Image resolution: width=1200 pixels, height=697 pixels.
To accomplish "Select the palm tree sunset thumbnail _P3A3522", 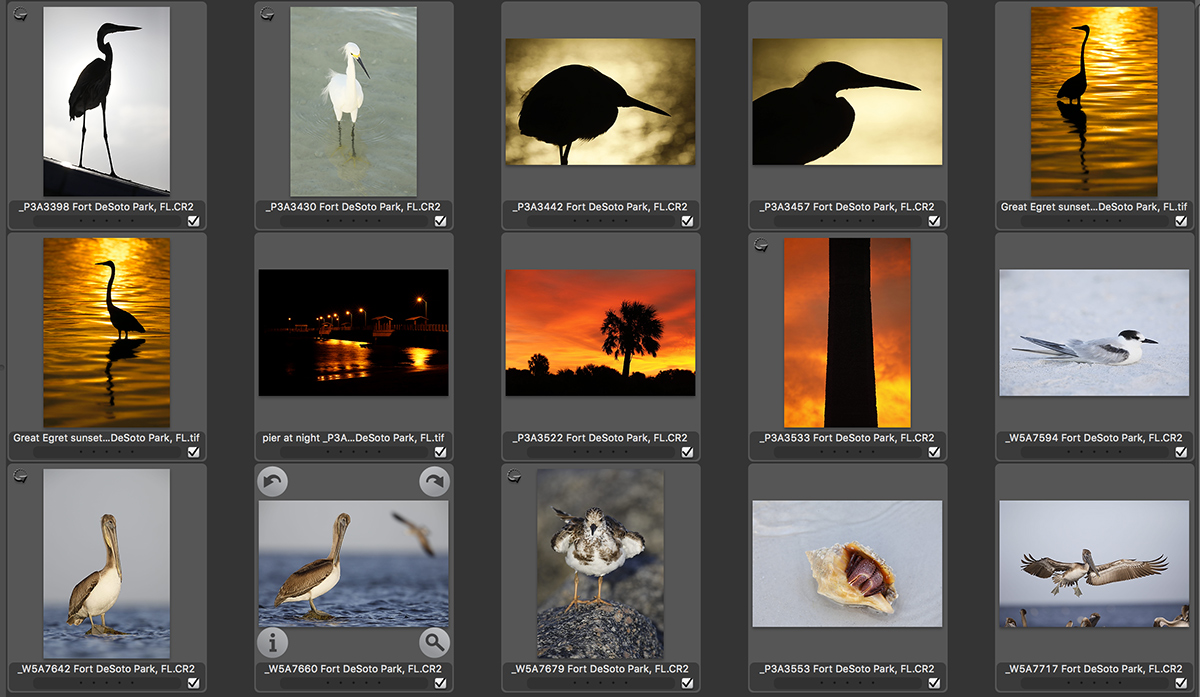I will [x=600, y=332].
